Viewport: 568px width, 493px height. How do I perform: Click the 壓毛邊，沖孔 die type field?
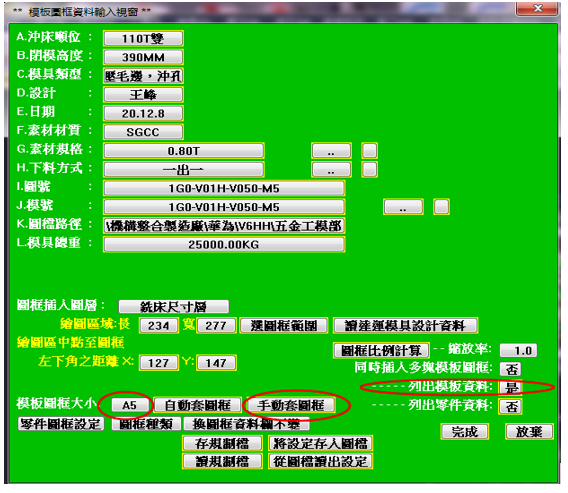143,76
